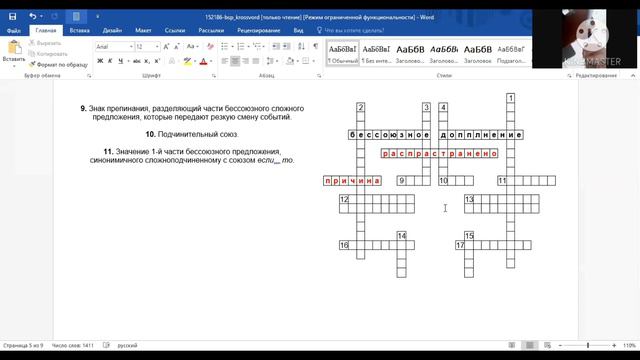Align text to the left
Viewport: 640px width, 360px height.
(x=224, y=61)
